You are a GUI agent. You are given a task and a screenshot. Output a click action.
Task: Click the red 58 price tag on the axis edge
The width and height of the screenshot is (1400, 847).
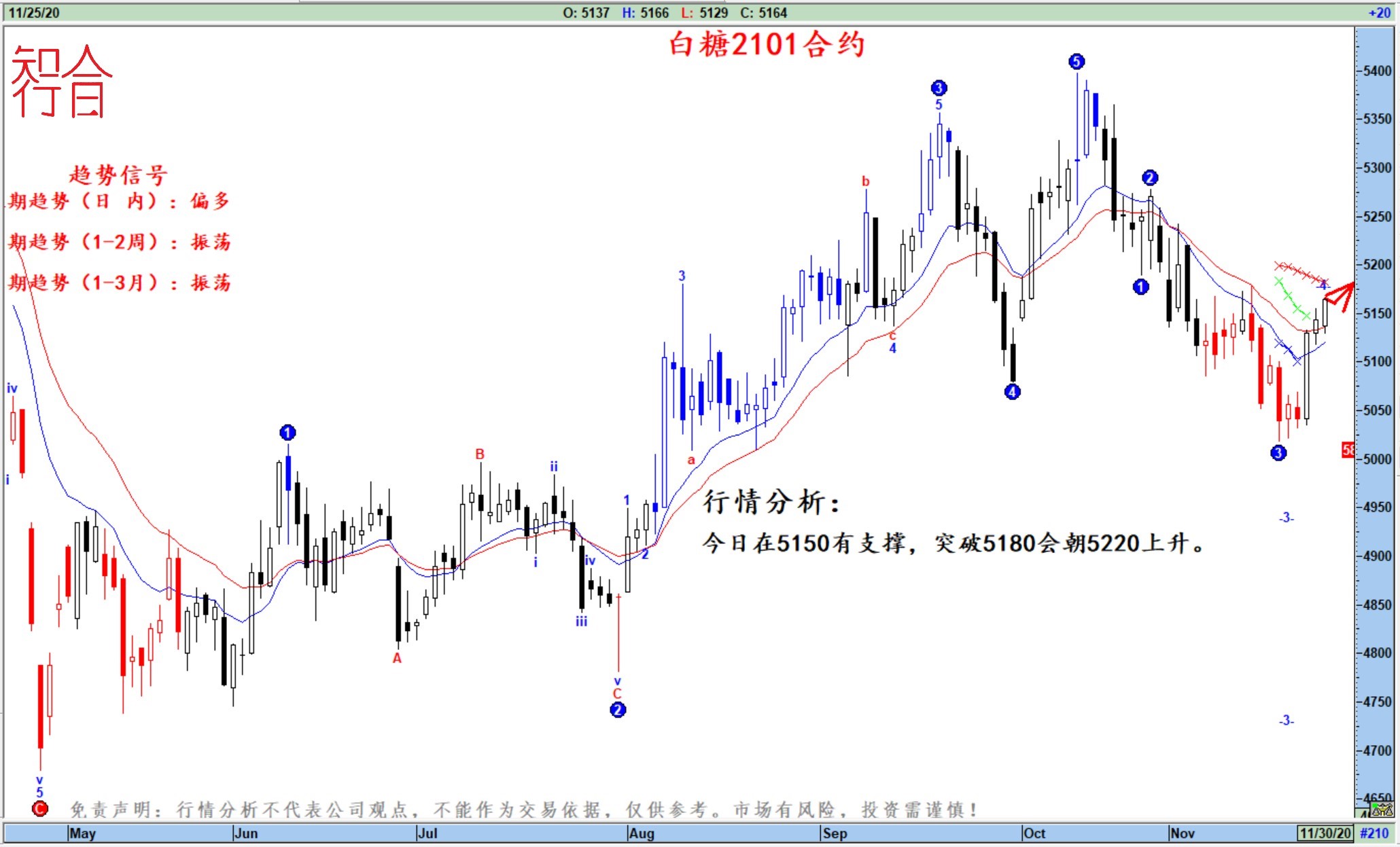click(x=1348, y=450)
